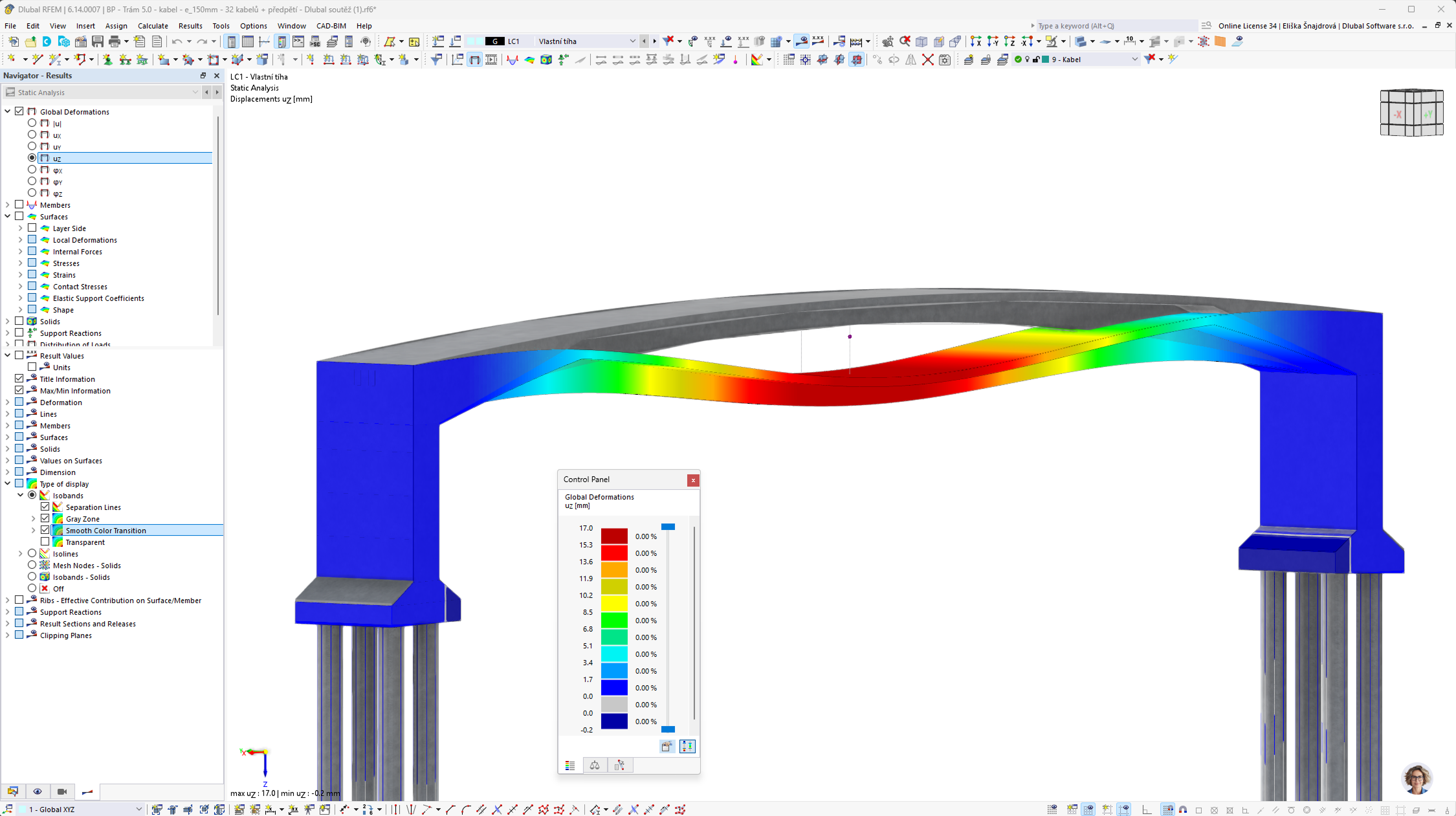Click the mirror tool icon
Image resolution: width=1456 pixels, height=816 pixels.
(x=910, y=60)
